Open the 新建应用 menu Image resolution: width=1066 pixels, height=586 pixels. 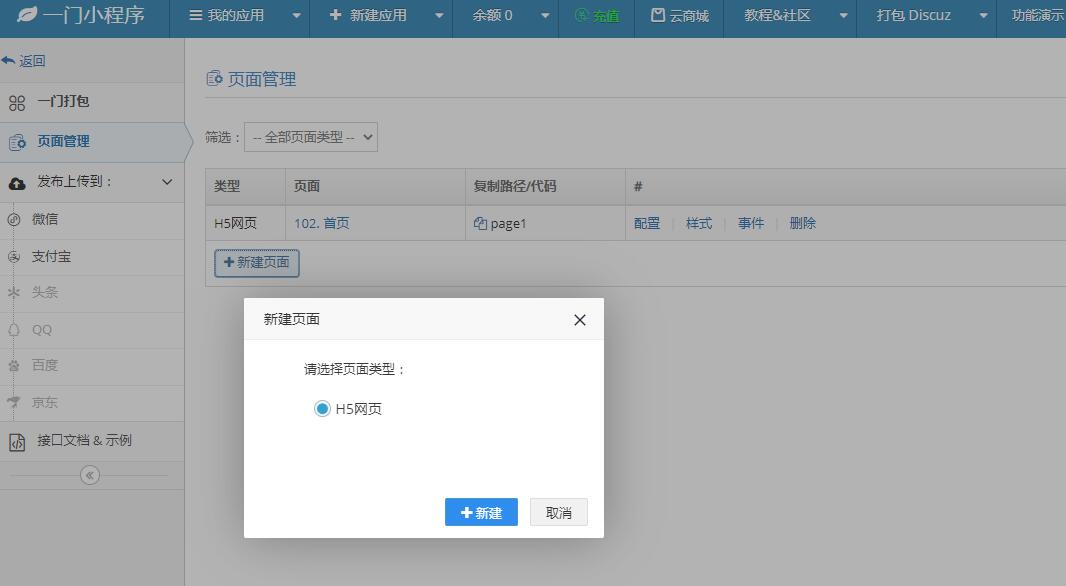tap(368, 15)
